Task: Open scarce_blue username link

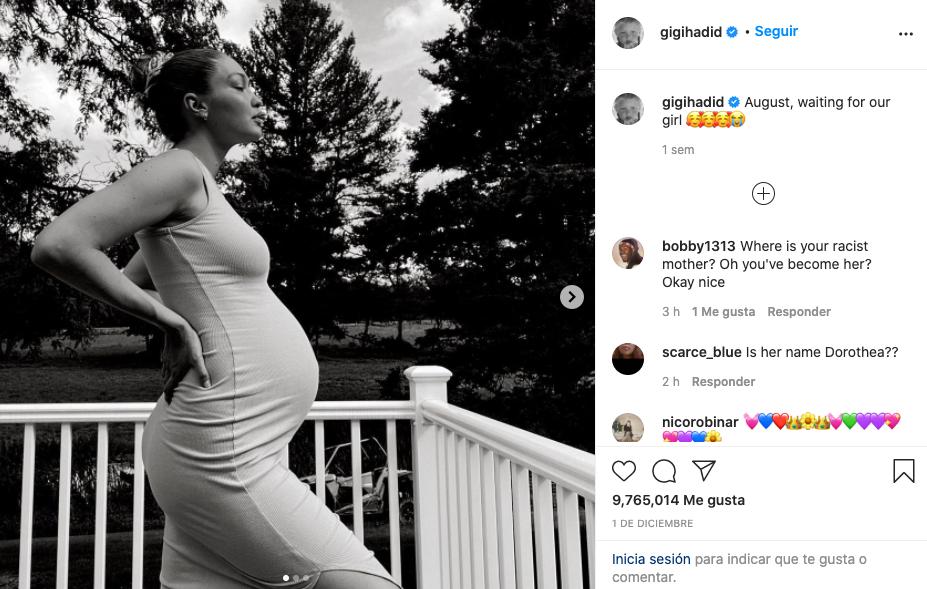Action: point(701,352)
